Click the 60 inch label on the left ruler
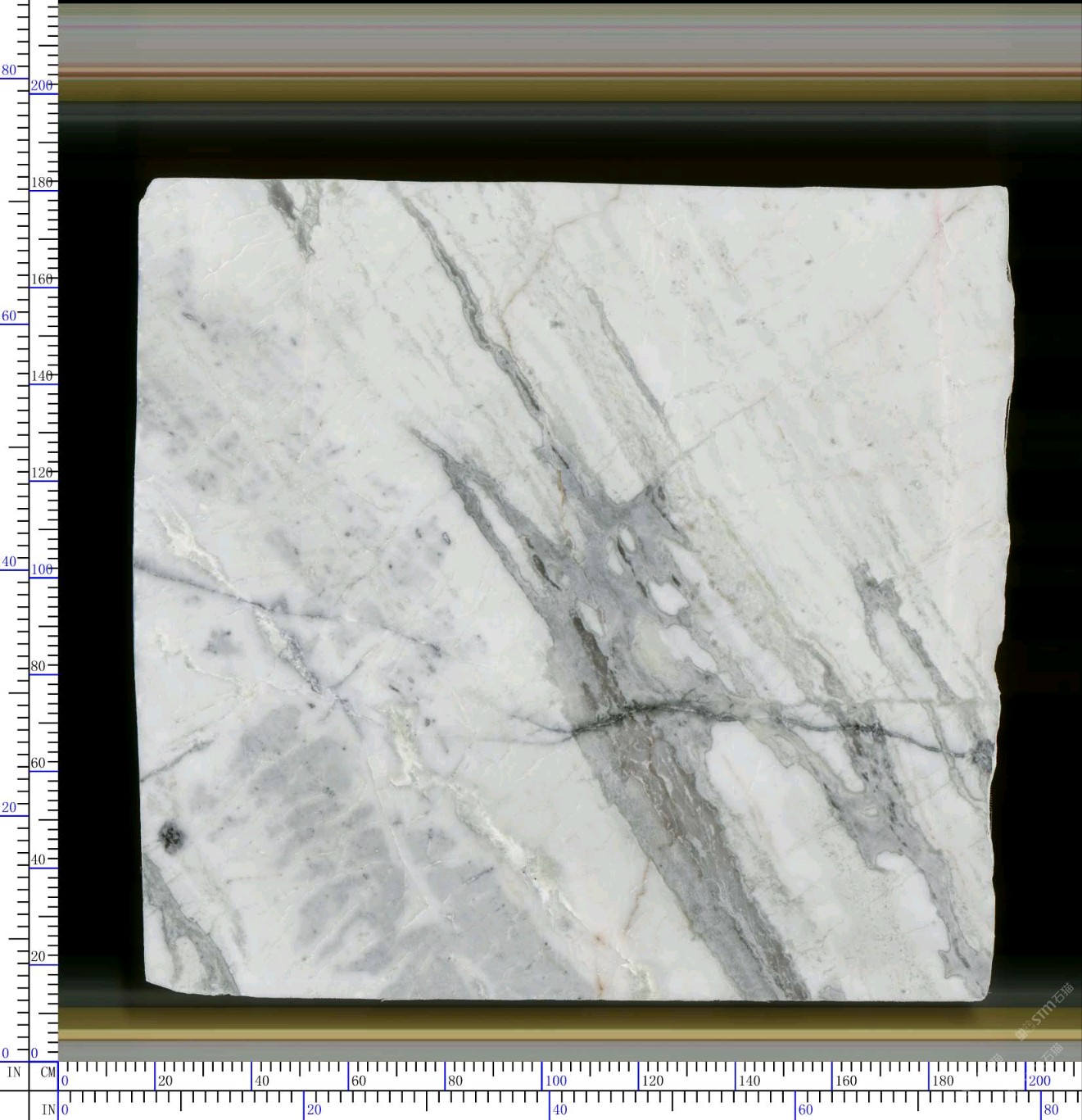1082x1120 pixels. pos(8,316)
